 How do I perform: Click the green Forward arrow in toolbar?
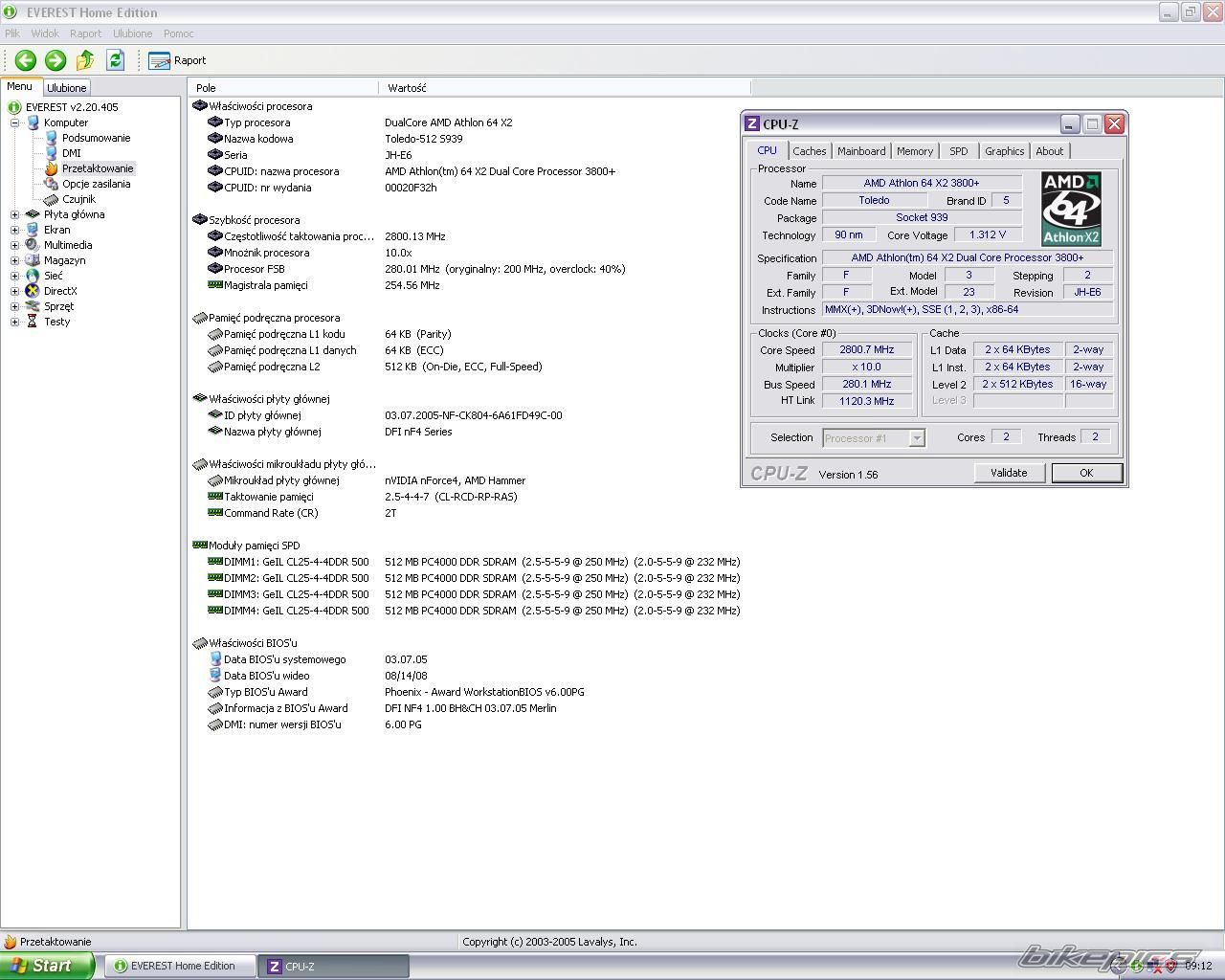[56, 60]
